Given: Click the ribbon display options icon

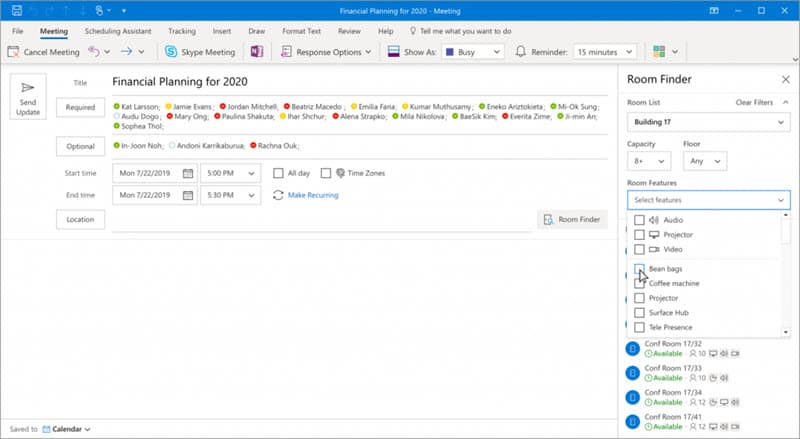Looking at the screenshot, I should 714,10.
